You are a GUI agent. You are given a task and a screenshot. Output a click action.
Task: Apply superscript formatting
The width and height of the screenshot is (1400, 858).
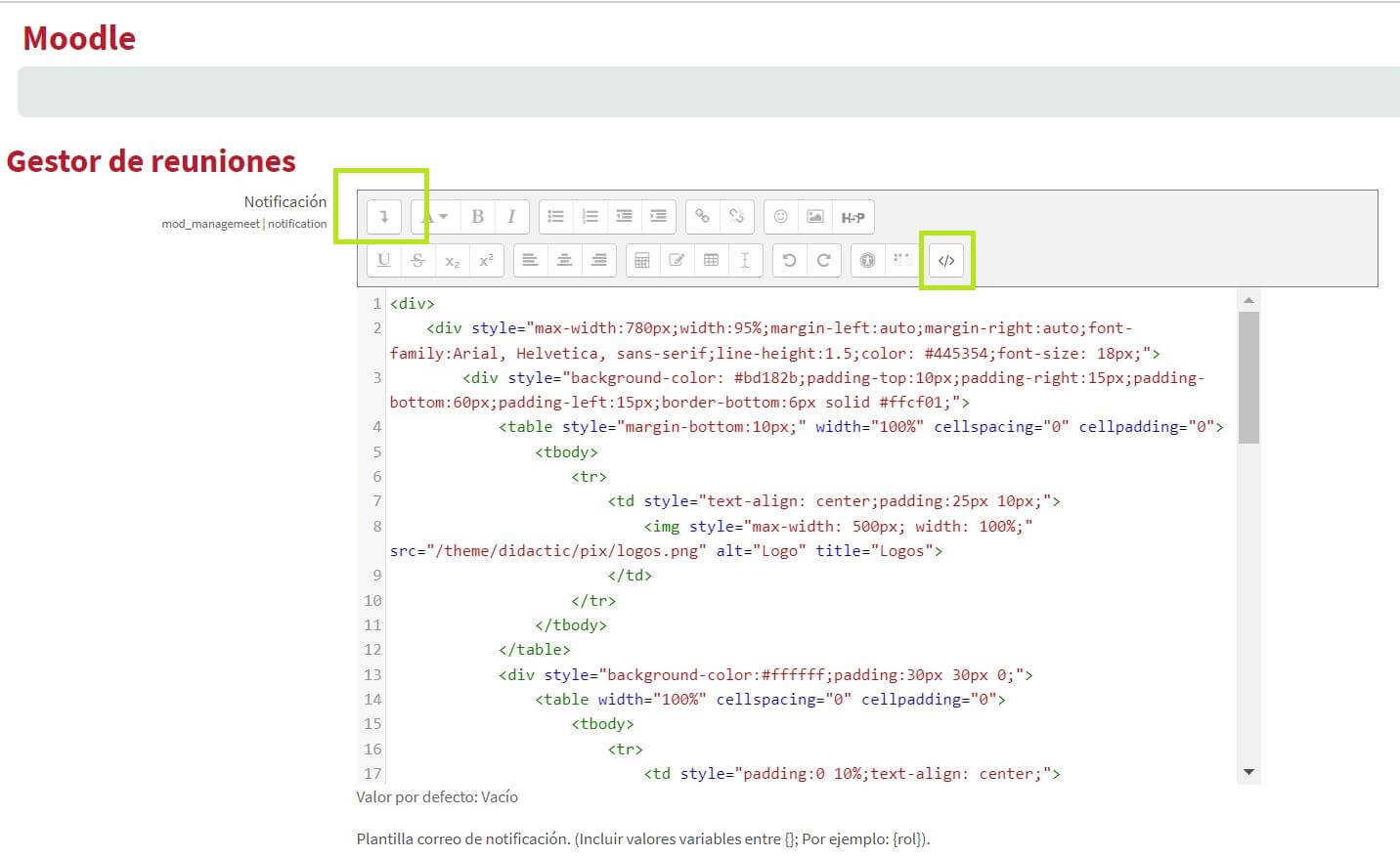[x=487, y=260]
